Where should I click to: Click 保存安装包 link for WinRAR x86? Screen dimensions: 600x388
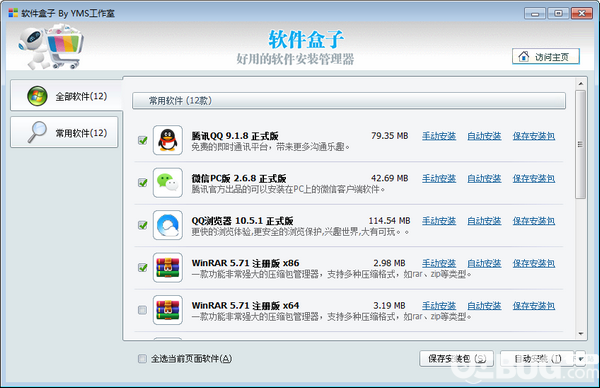pyautogui.click(x=534, y=263)
